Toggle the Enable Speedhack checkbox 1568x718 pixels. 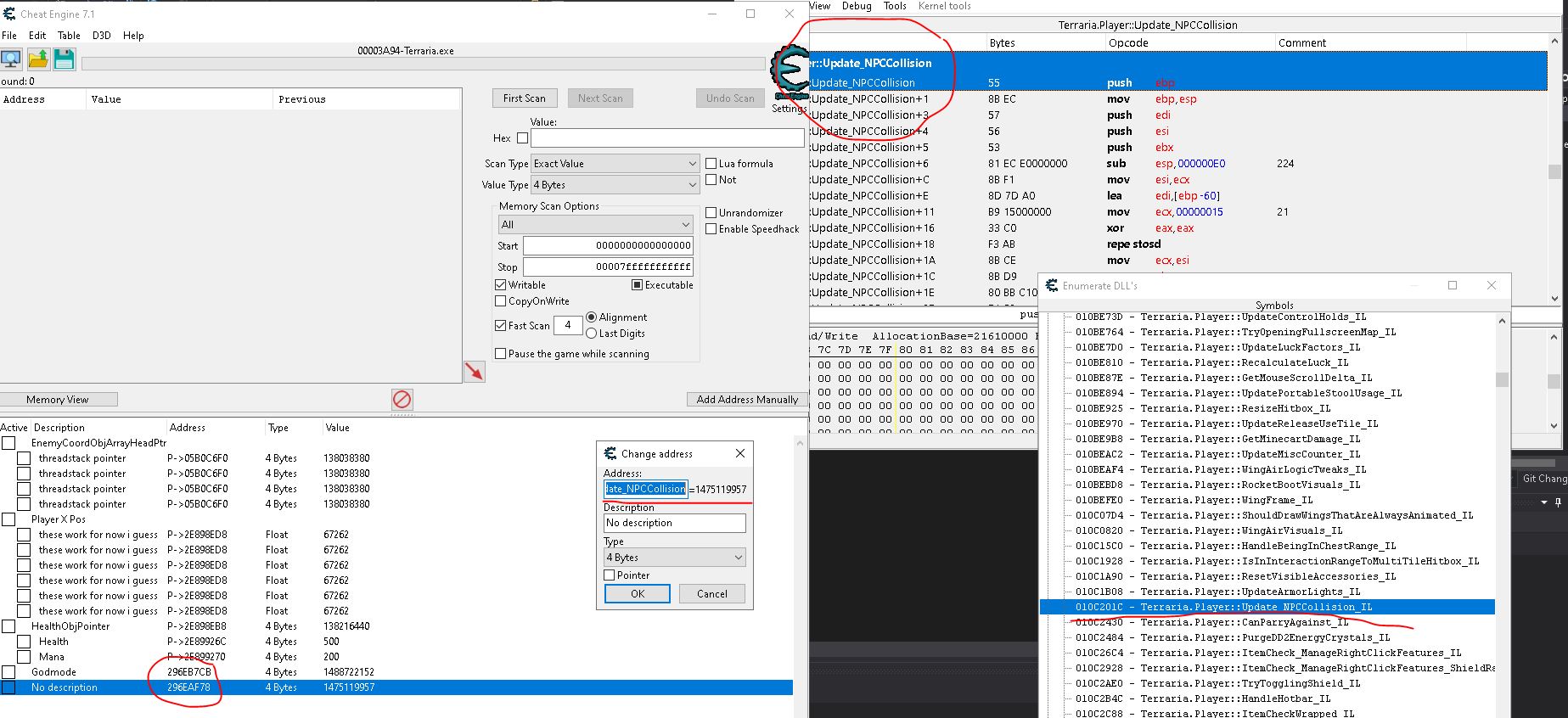pyautogui.click(x=711, y=229)
